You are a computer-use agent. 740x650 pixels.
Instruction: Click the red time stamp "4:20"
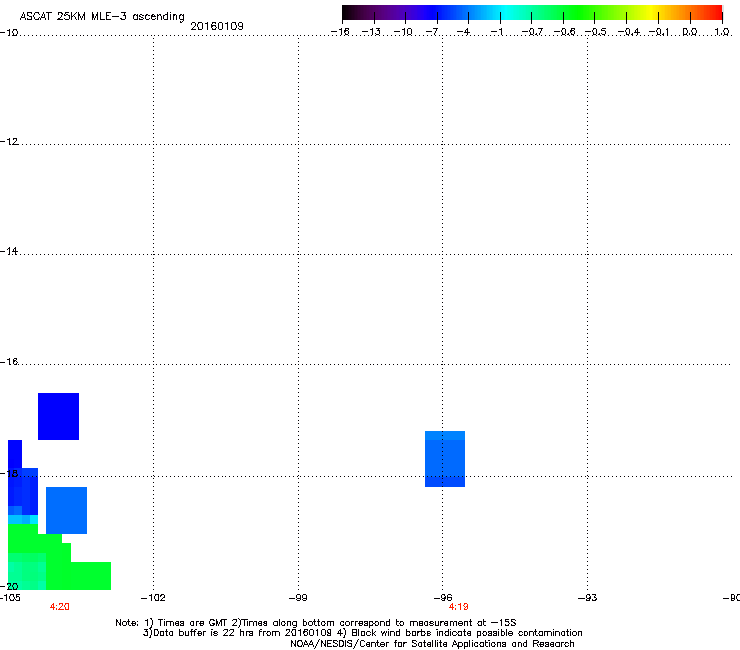(59, 607)
